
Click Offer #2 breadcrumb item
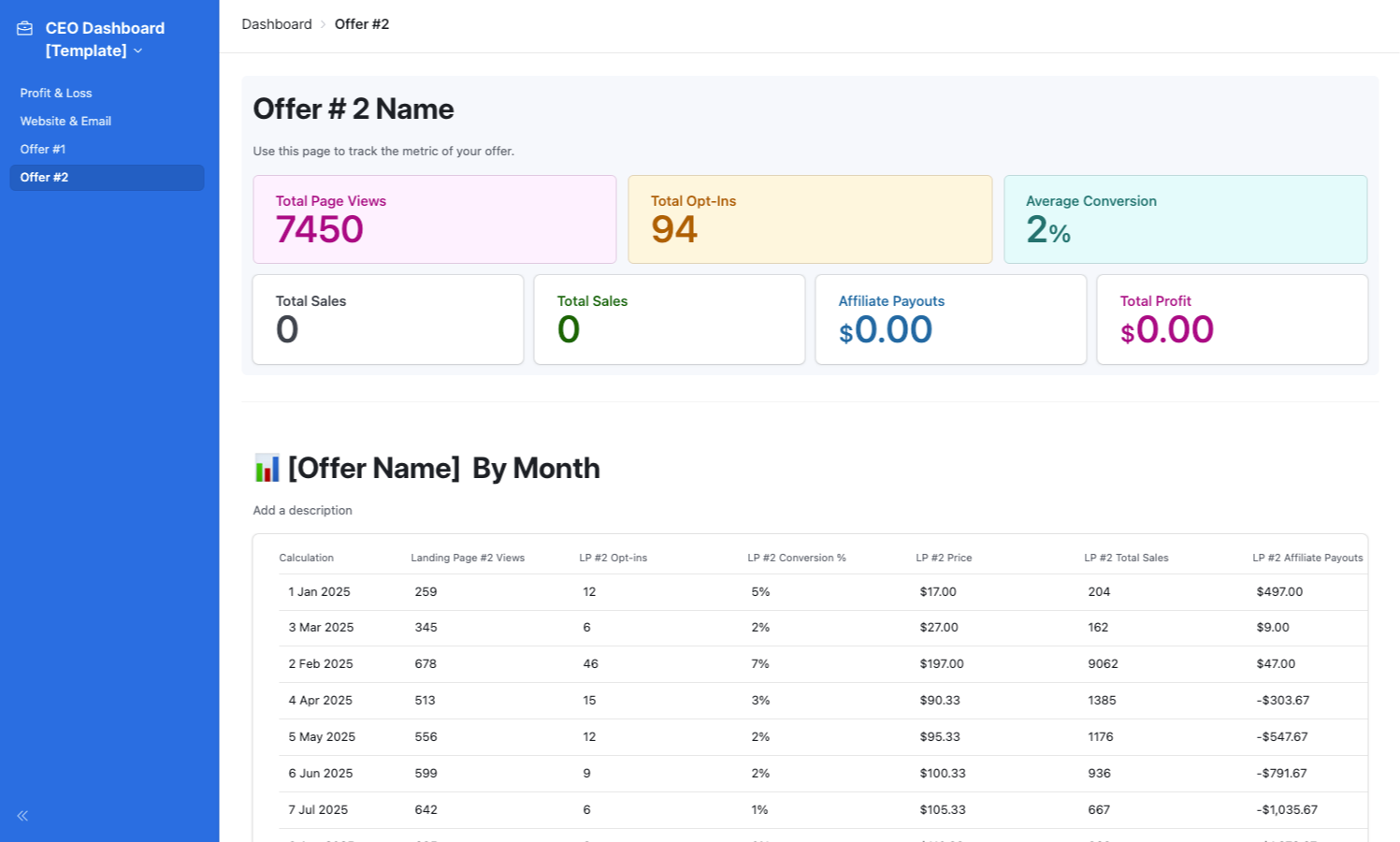click(362, 24)
